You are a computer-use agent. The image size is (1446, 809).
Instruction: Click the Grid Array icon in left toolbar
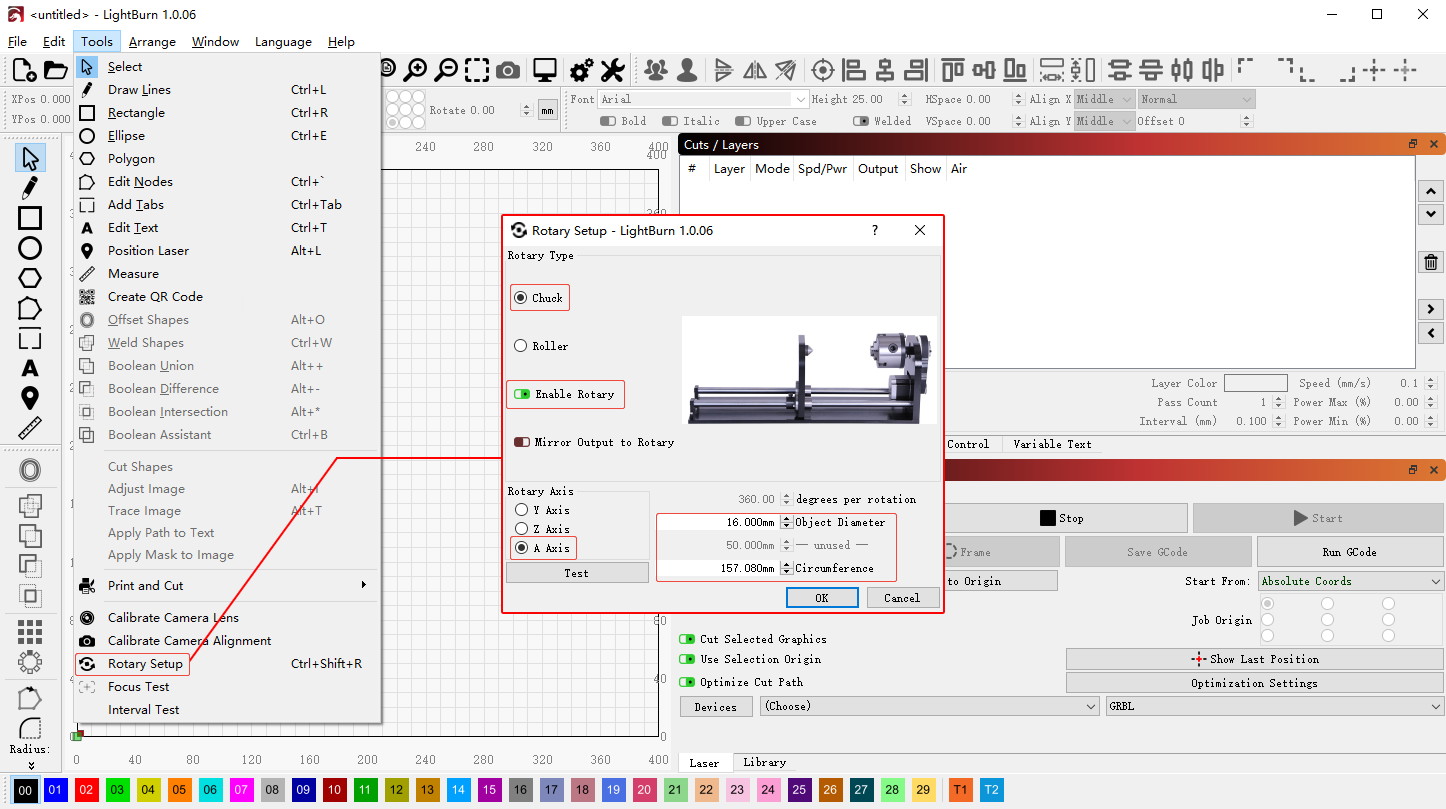point(30,631)
